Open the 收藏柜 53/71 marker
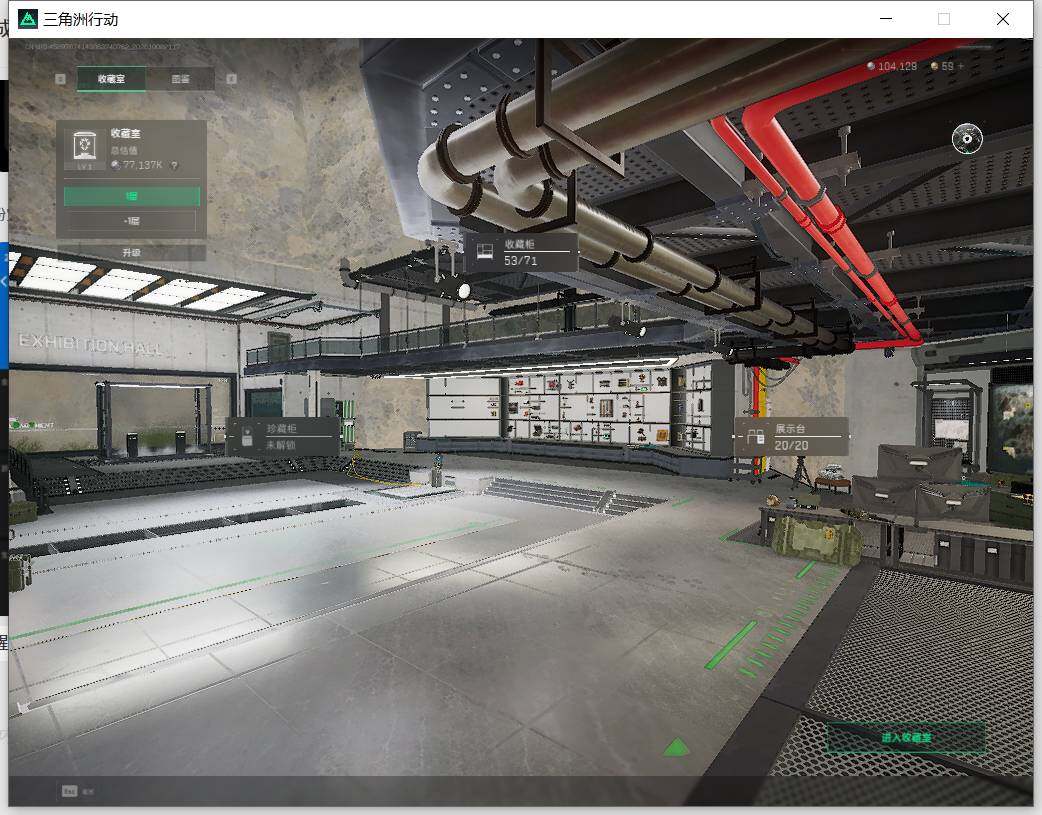This screenshot has height=815, width=1042. click(520, 253)
